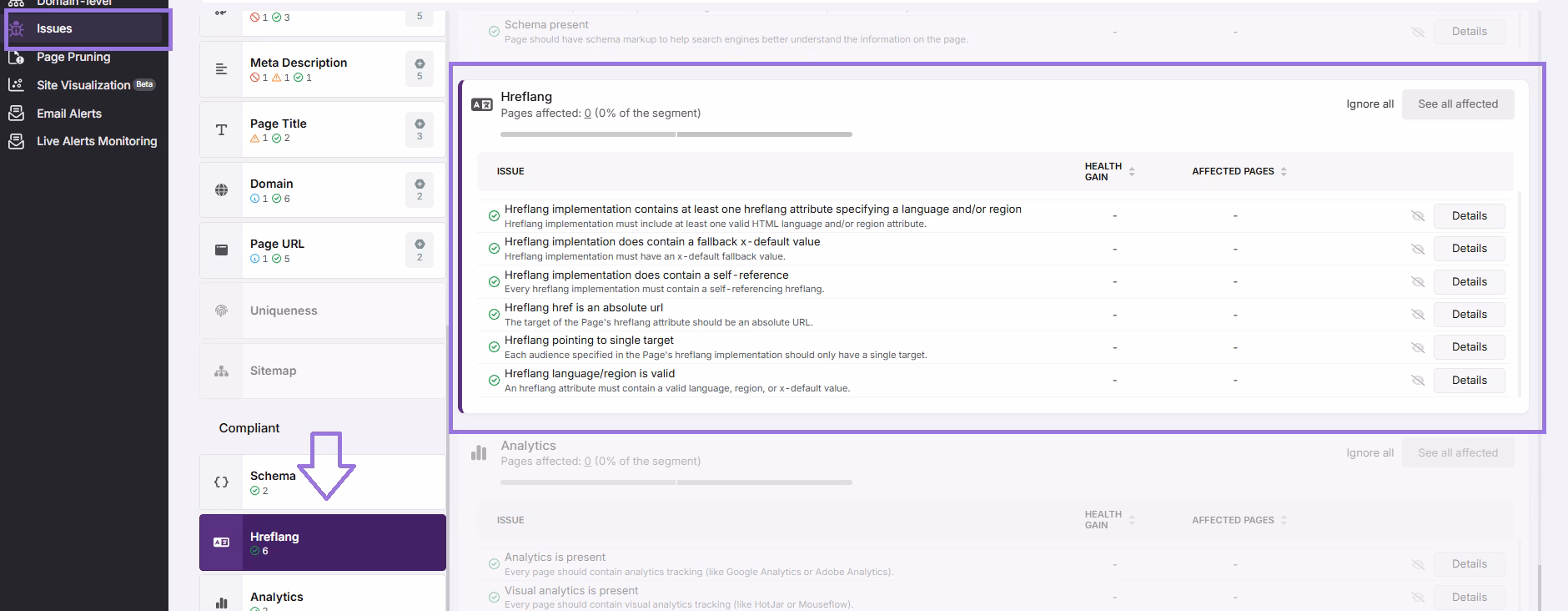This screenshot has width=1568, height=611.
Task: Sort Hreflang table by Affected Pages
Action: click(1284, 171)
